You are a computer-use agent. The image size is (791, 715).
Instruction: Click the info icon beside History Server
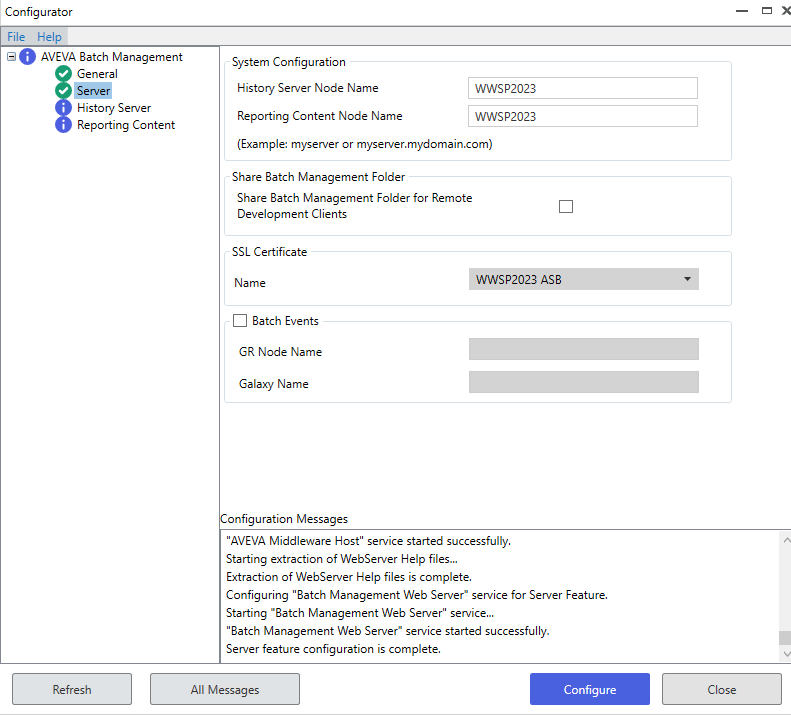(63, 107)
